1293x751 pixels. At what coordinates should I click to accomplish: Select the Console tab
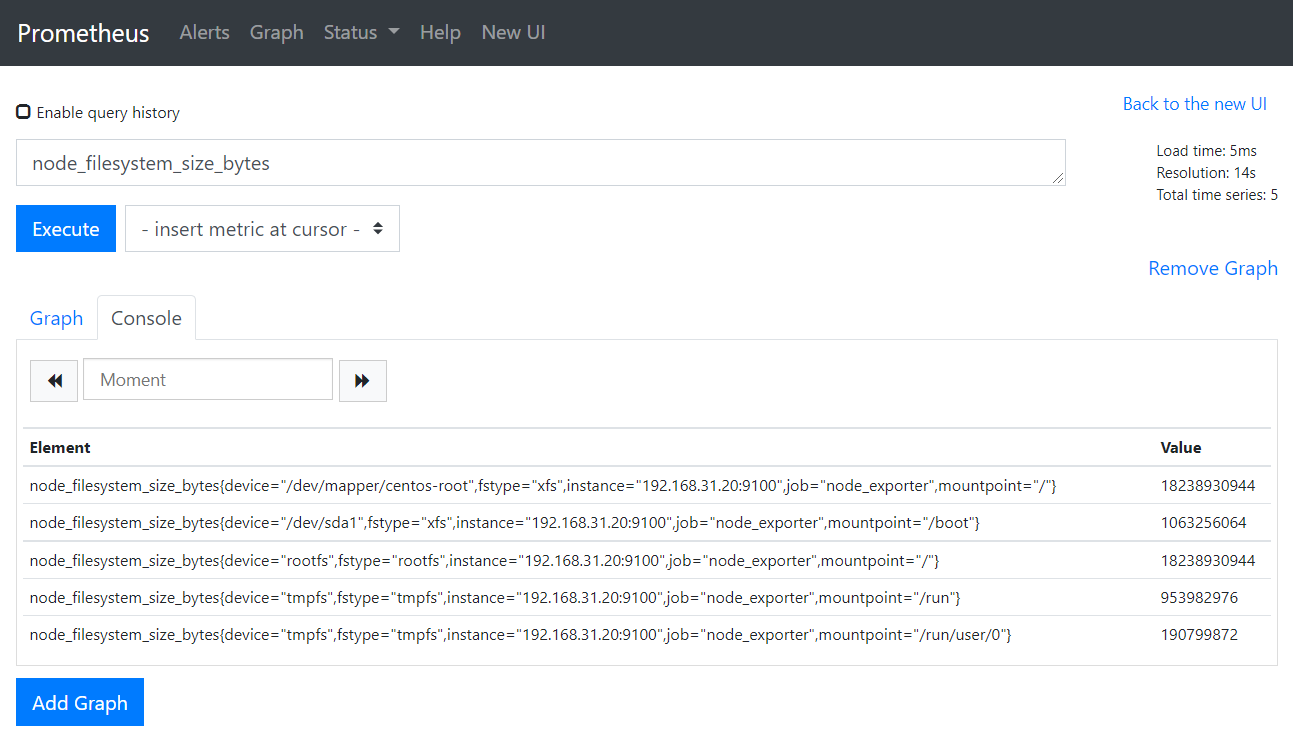146,318
